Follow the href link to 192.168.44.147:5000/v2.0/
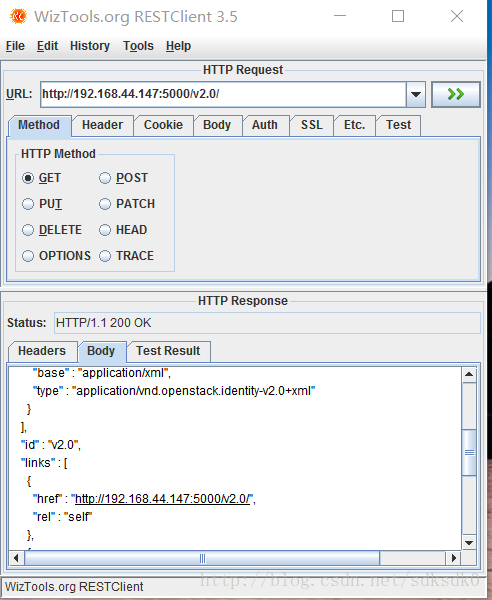 point(162,499)
